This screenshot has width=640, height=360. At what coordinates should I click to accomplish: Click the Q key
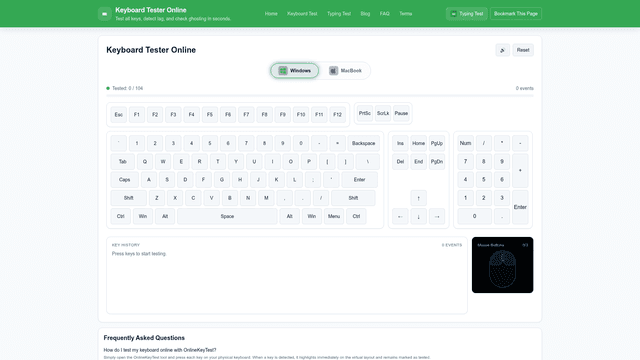pyautogui.click(x=144, y=162)
